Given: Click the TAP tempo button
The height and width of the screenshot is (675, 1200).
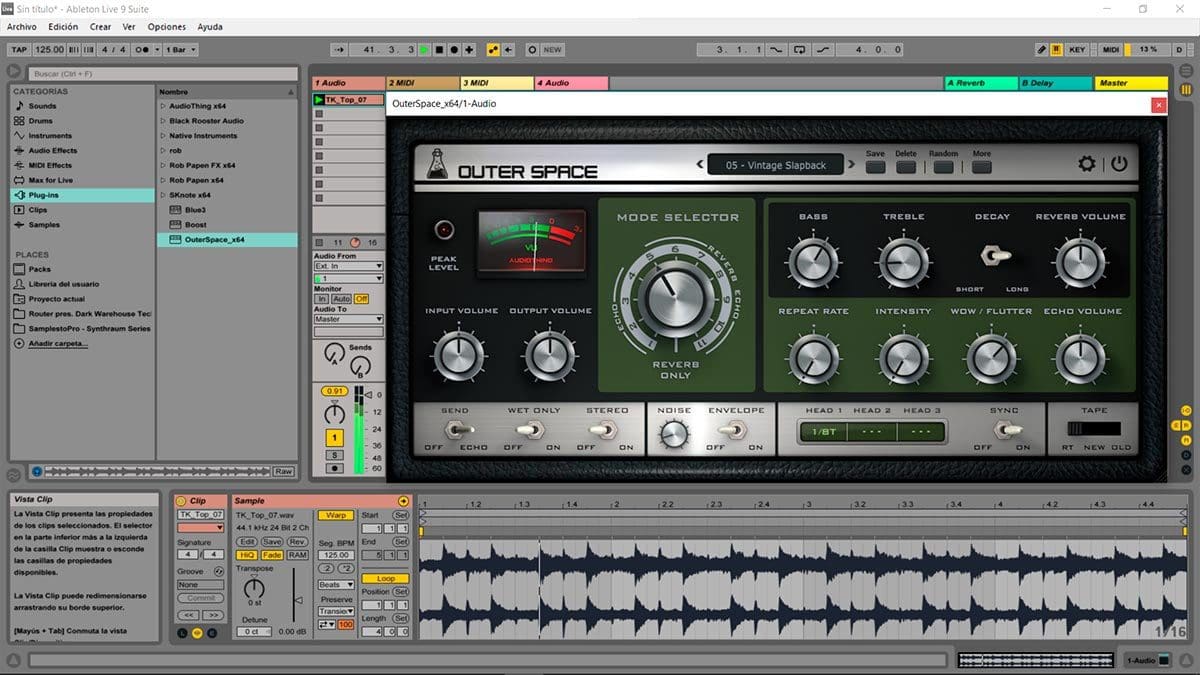Looking at the screenshot, I should (x=19, y=49).
